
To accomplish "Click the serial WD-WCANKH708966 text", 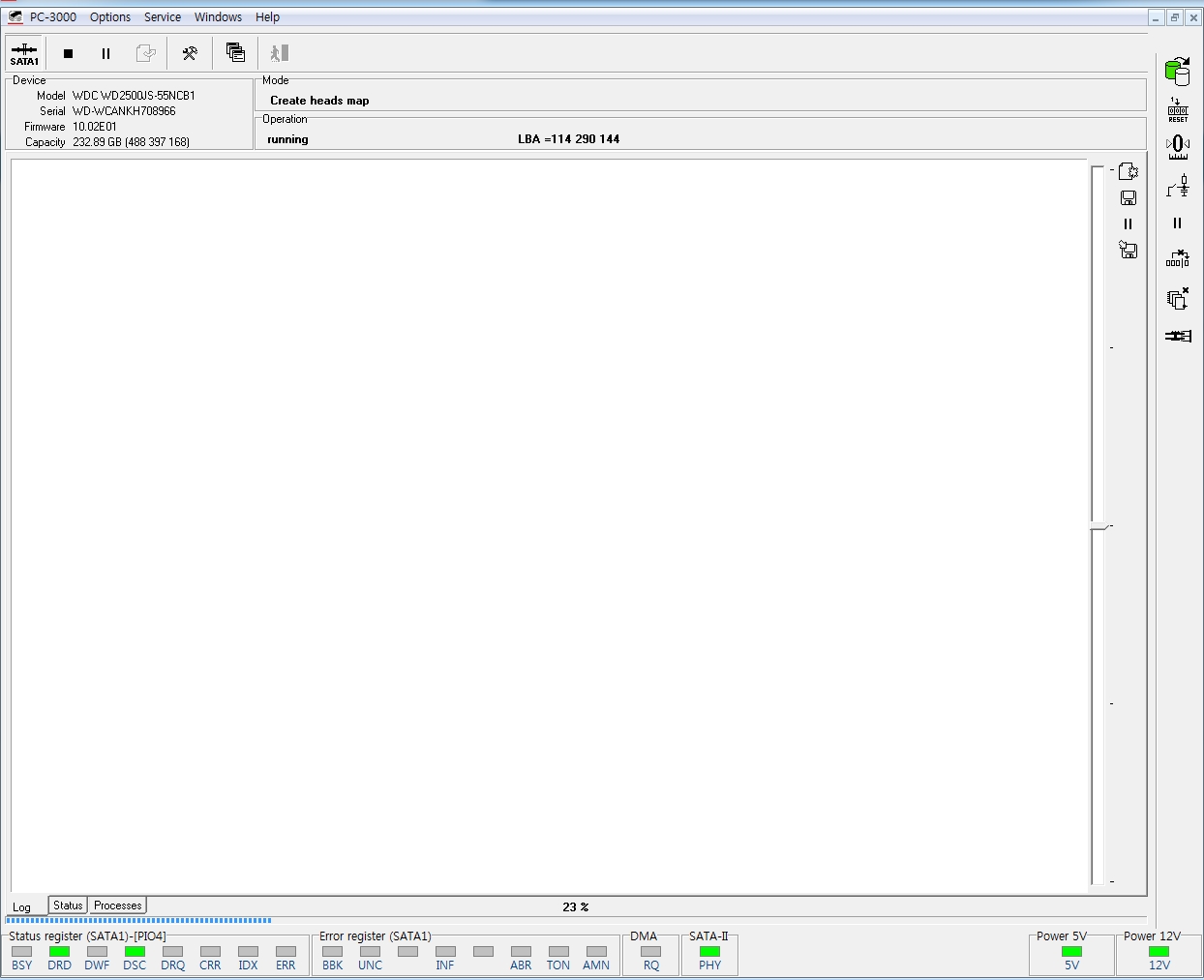I will (124, 111).
